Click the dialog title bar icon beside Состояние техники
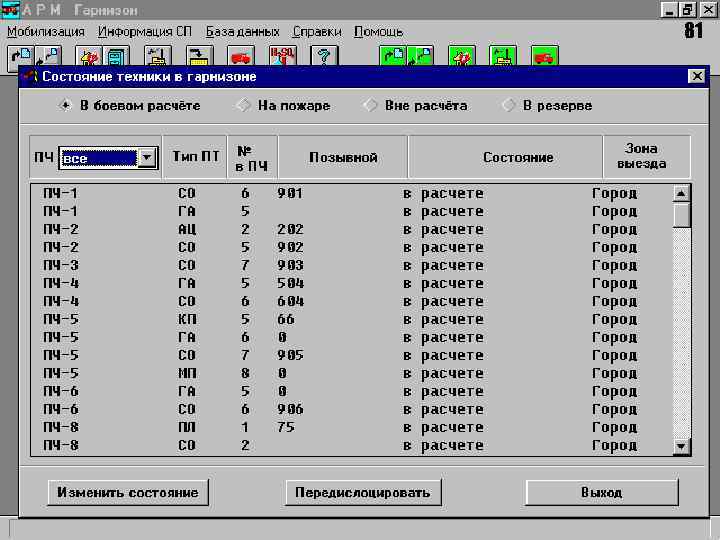 (30, 76)
